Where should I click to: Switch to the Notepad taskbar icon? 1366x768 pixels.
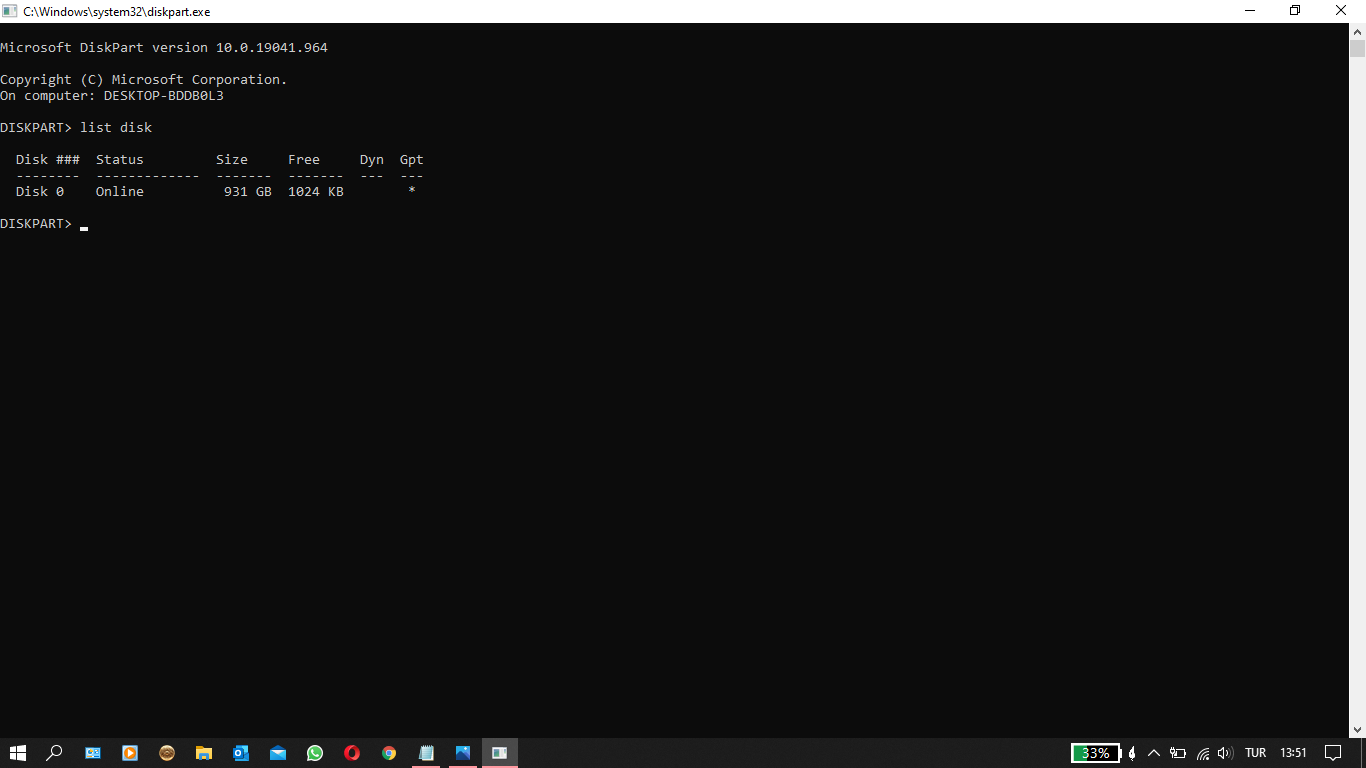426,753
